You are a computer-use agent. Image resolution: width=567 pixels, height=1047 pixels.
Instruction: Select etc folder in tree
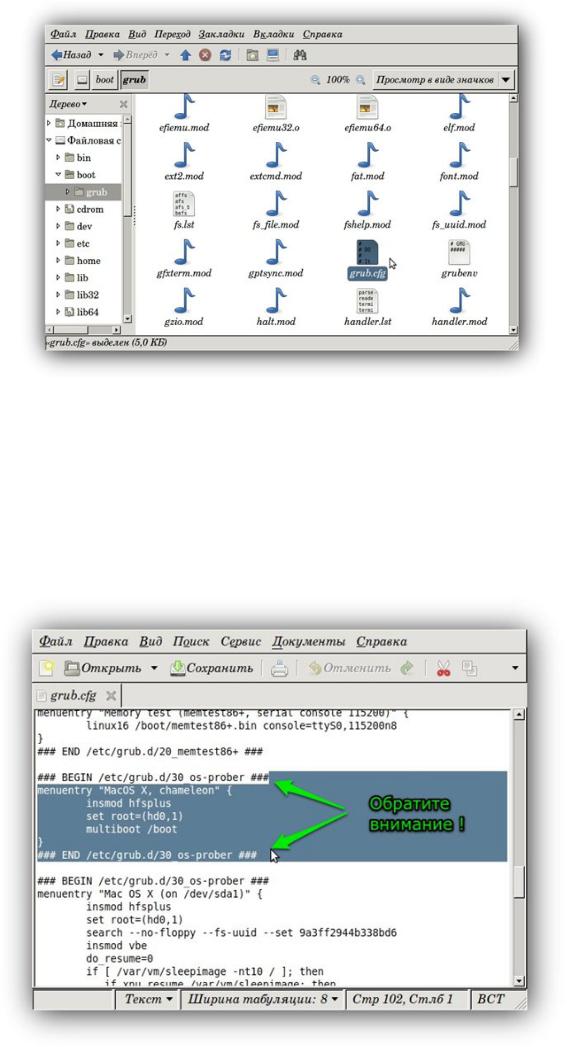click(x=83, y=244)
